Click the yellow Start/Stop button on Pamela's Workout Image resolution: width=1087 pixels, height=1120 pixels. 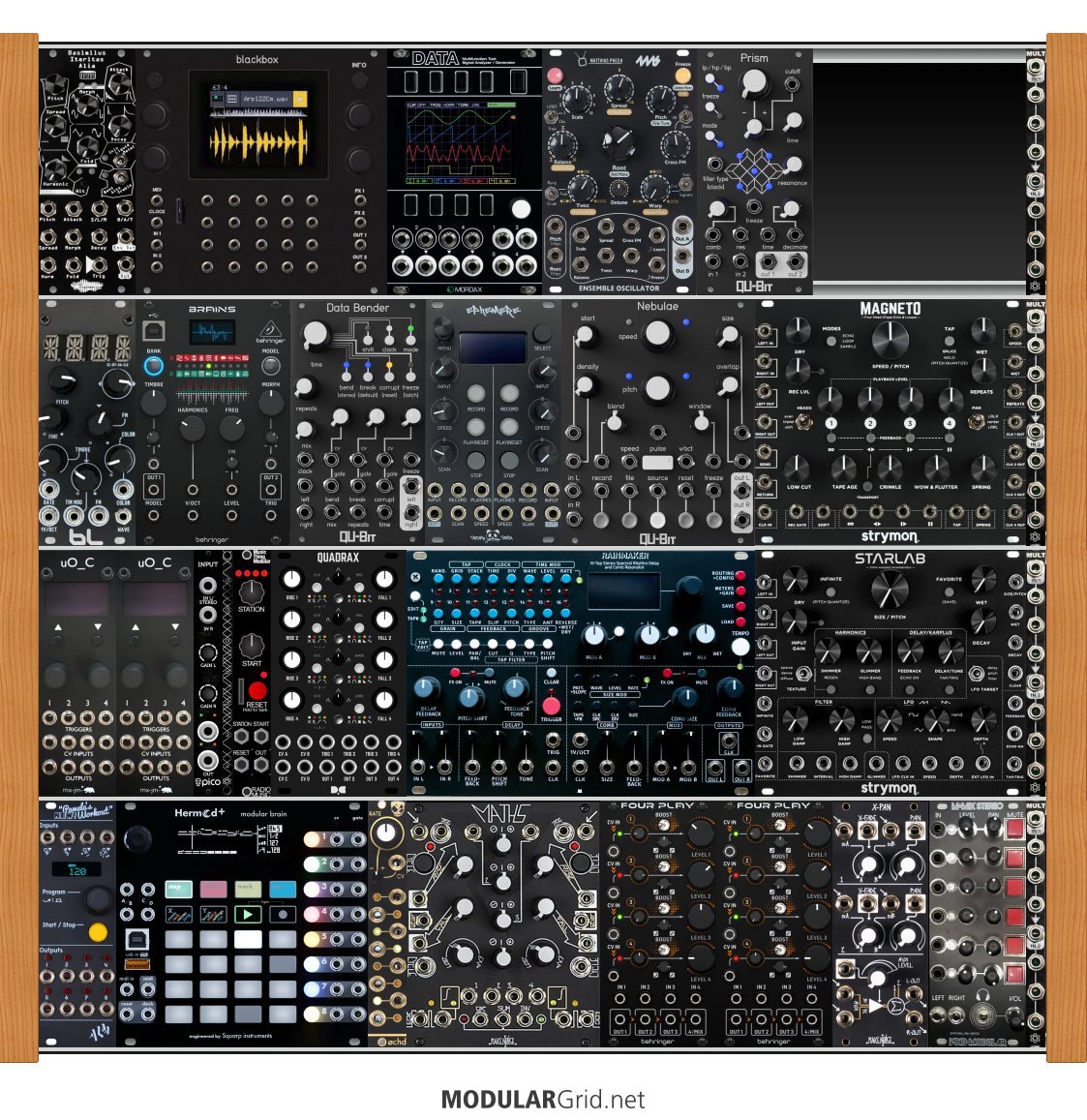[98, 931]
